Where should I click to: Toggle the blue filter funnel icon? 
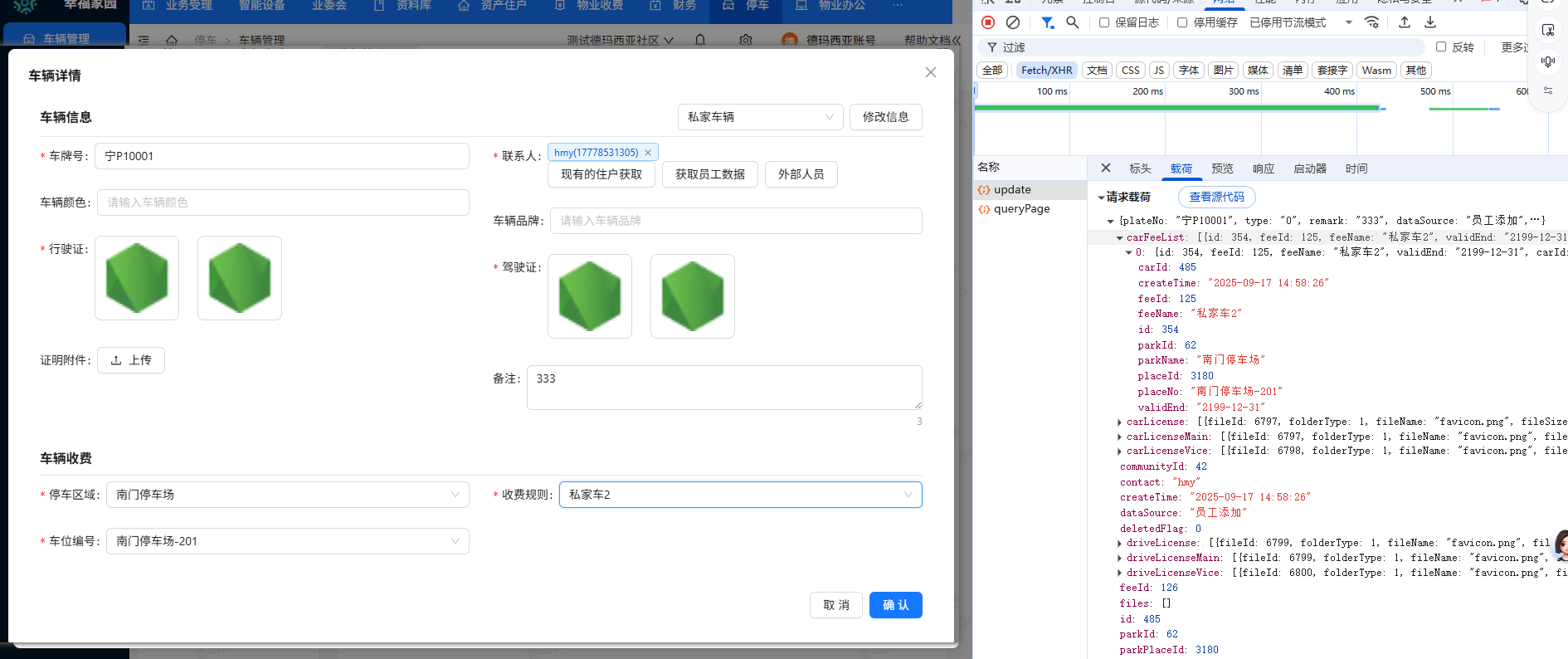(1047, 22)
